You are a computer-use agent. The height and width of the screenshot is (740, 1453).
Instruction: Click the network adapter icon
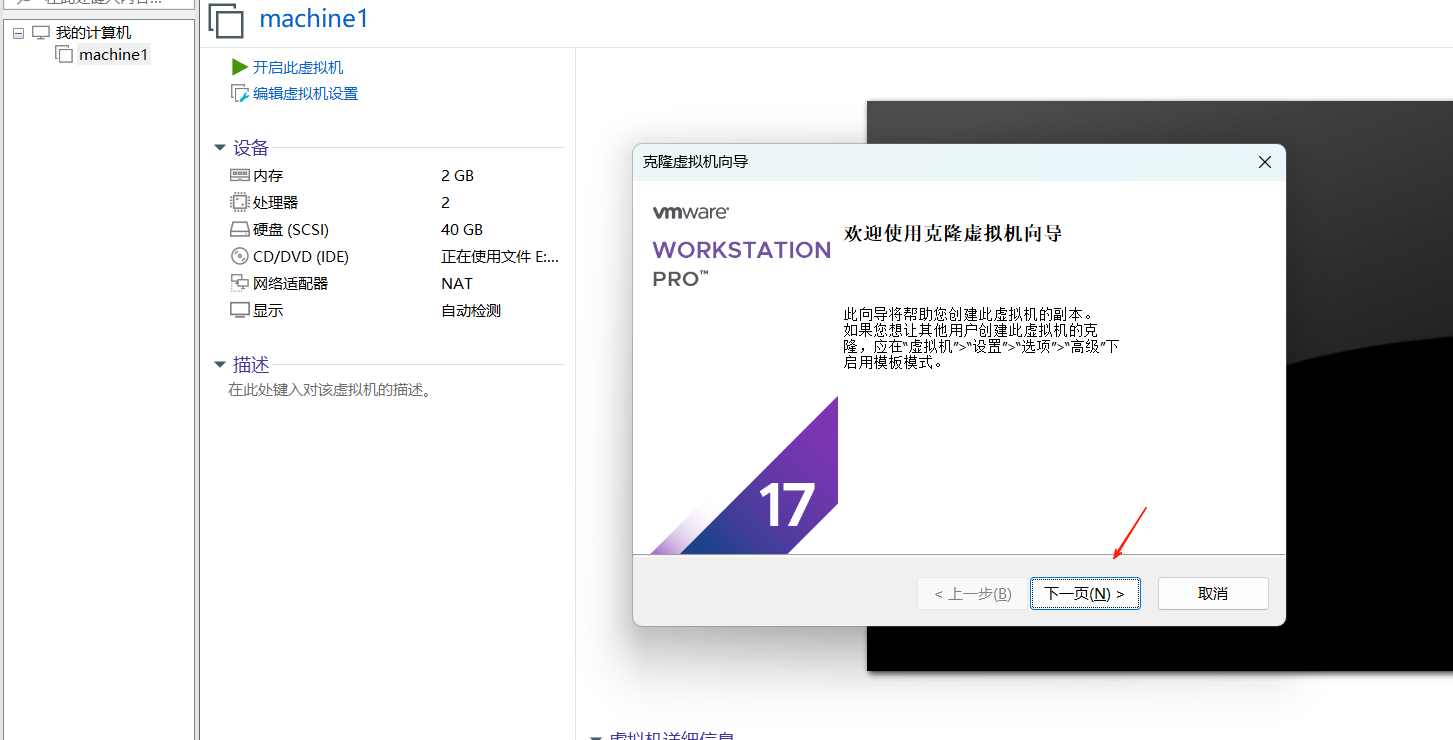coord(240,283)
